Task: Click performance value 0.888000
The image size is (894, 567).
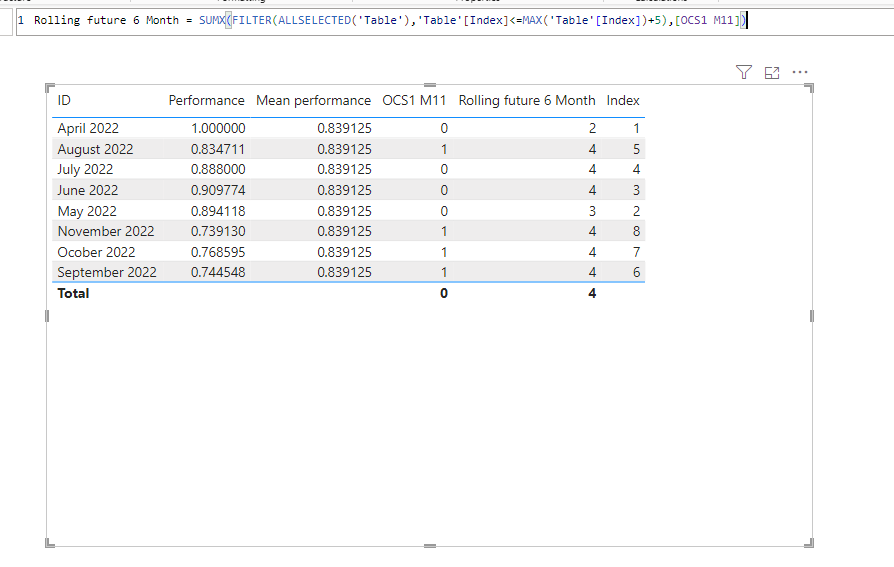Action: (x=218, y=169)
